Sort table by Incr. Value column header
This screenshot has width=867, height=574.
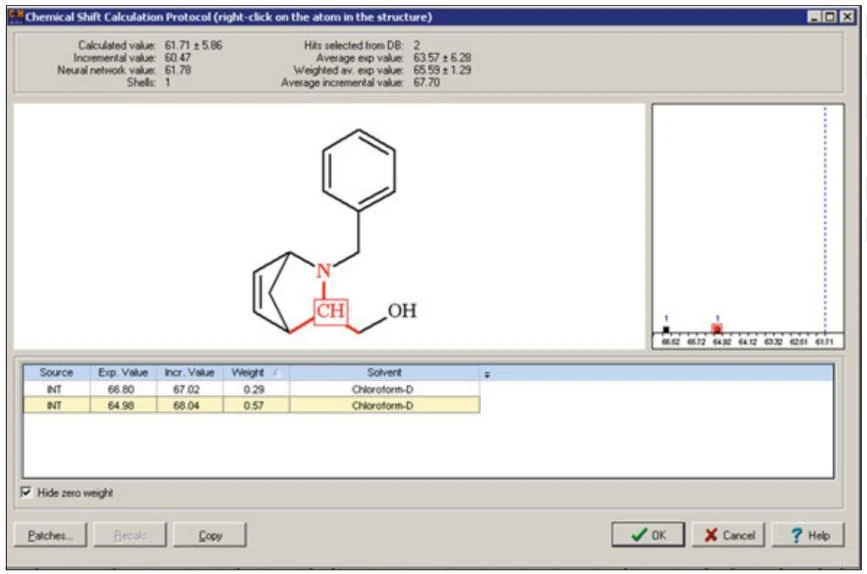pos(190,372)
